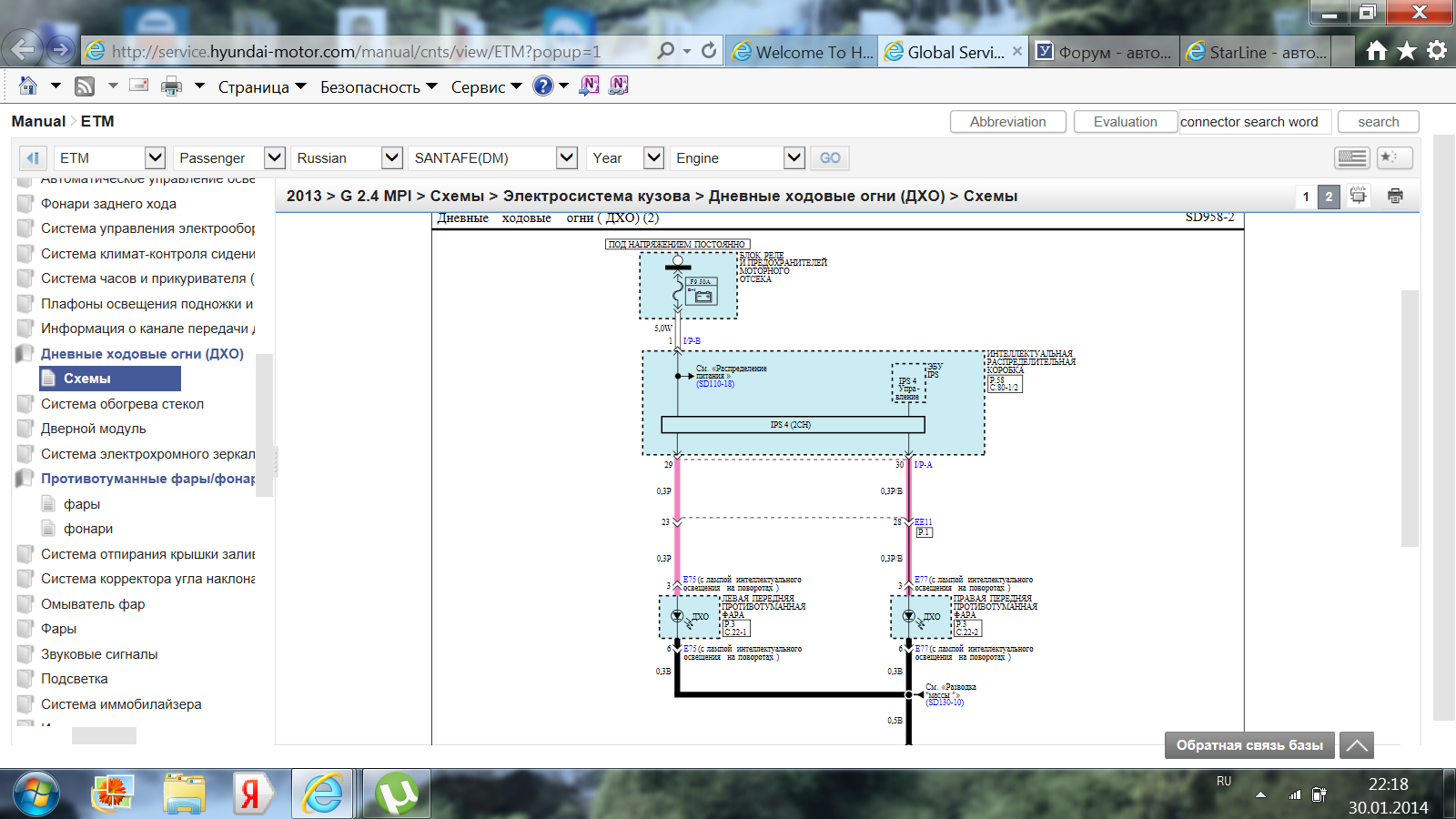
Task: Open the RSS feeds icon
Action: click(85, 86)
